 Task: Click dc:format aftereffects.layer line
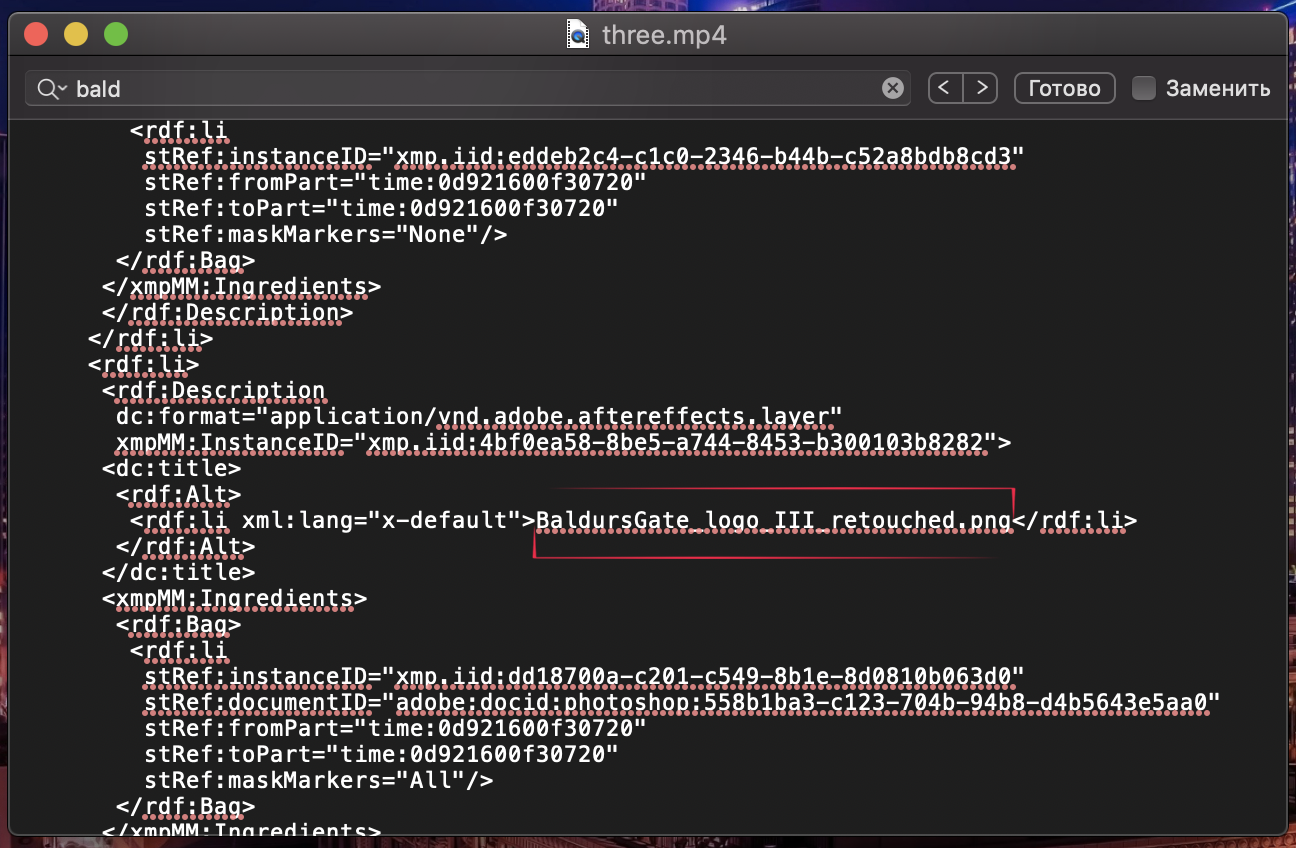(480, 416)
